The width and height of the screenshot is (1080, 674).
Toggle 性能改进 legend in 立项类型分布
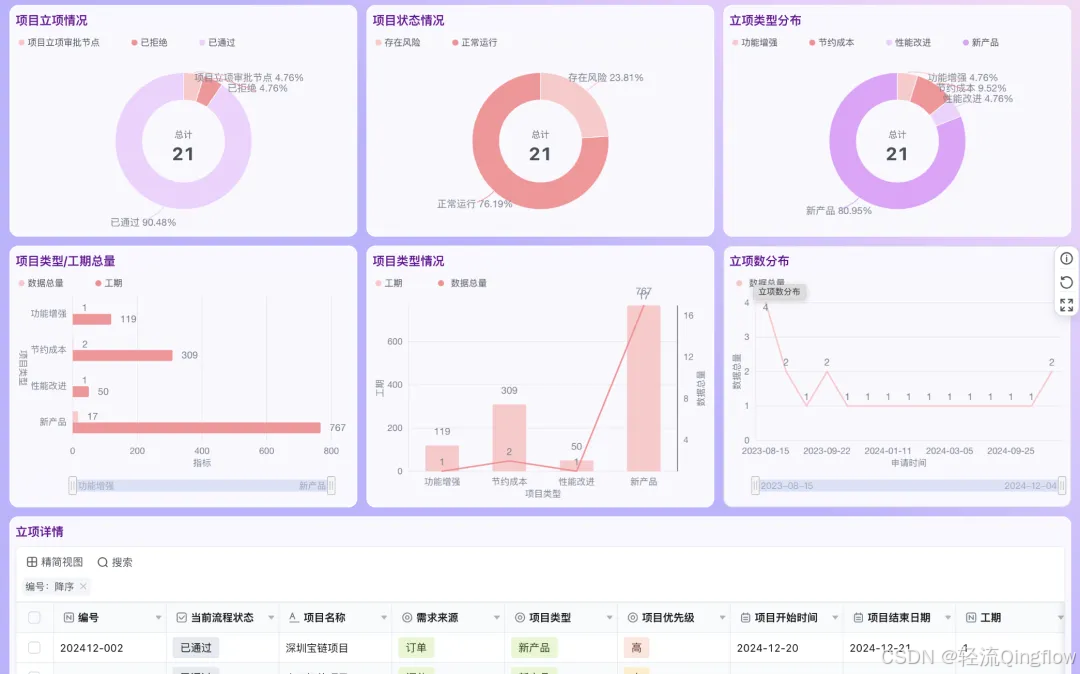coord(908,43)
